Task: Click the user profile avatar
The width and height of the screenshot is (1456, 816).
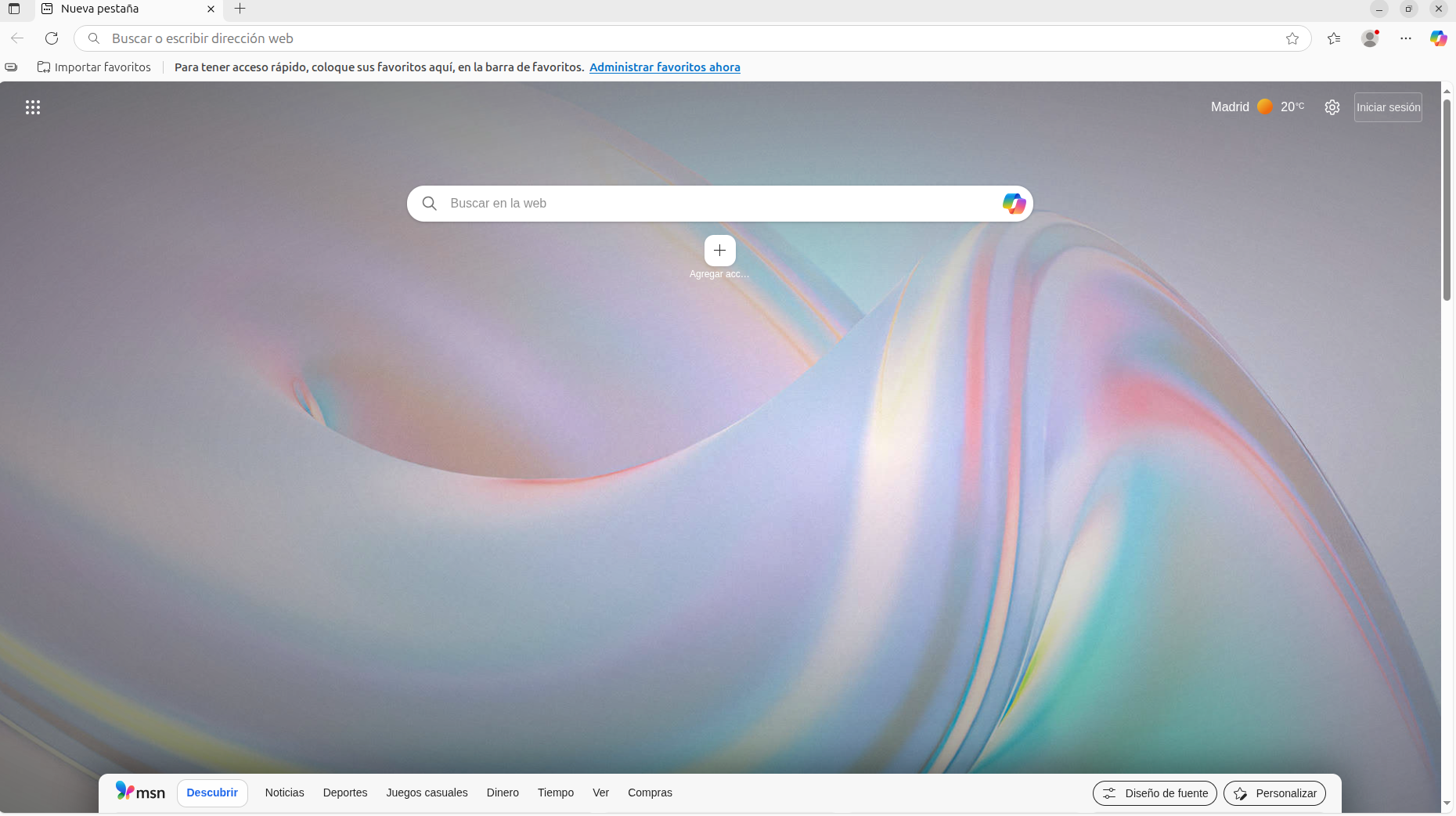Action: [1369, 38]
